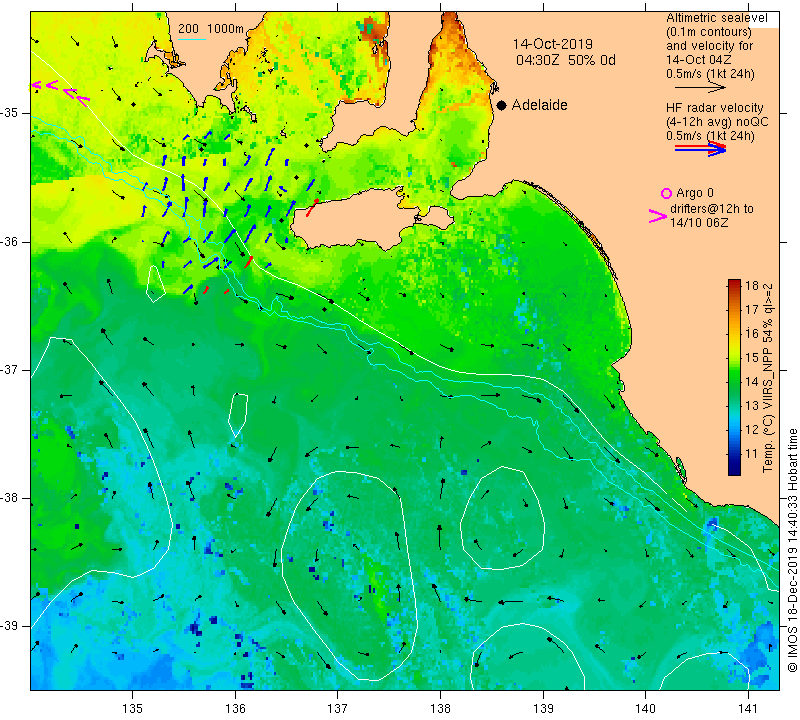Screen dimensions: 800x720
Task: Click the 'drifters@12h to' legend text
Action: (x=711, y=209)
